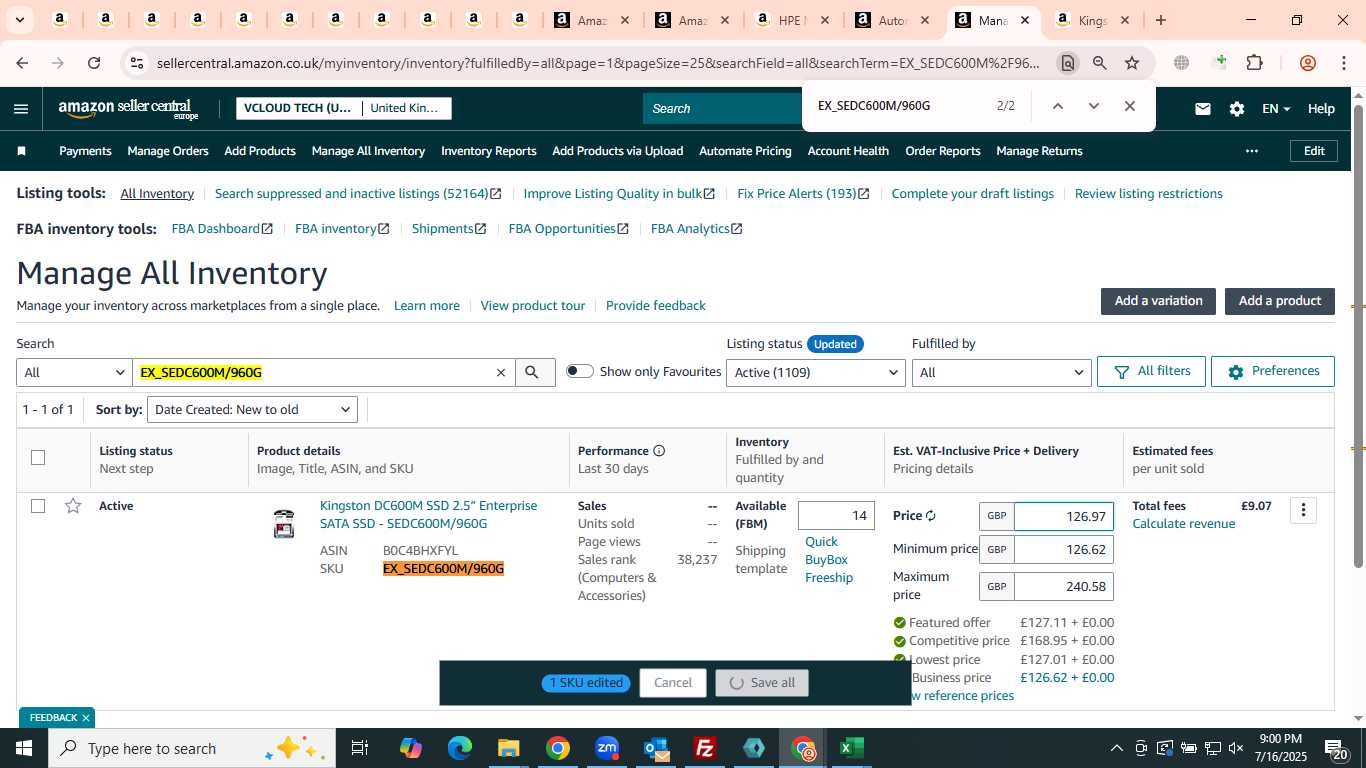Click the Kingston SSD product thumbnail
Screen dimensions: 1366x768
click(284, 523)
